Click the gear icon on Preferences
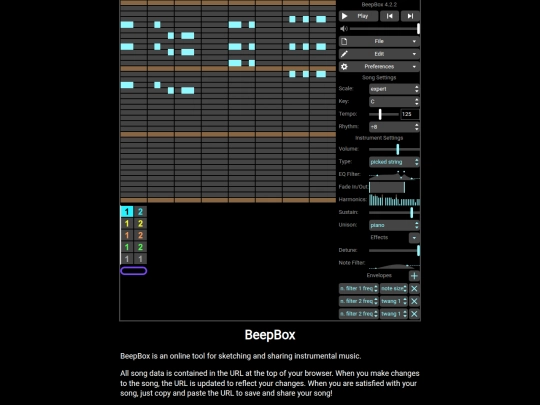 click(x=344, y=66)
